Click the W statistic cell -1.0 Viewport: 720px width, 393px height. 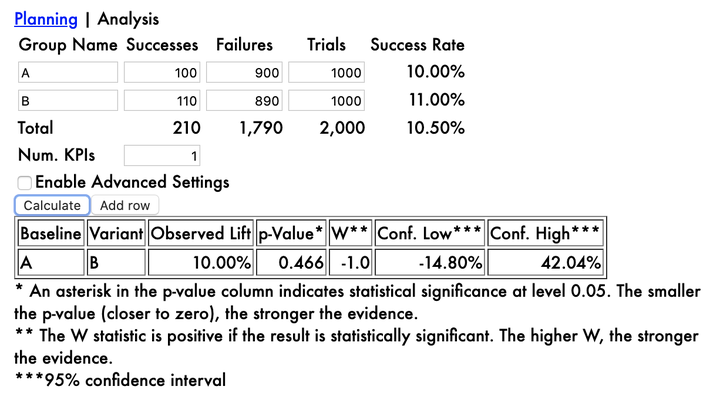(350, 263)
